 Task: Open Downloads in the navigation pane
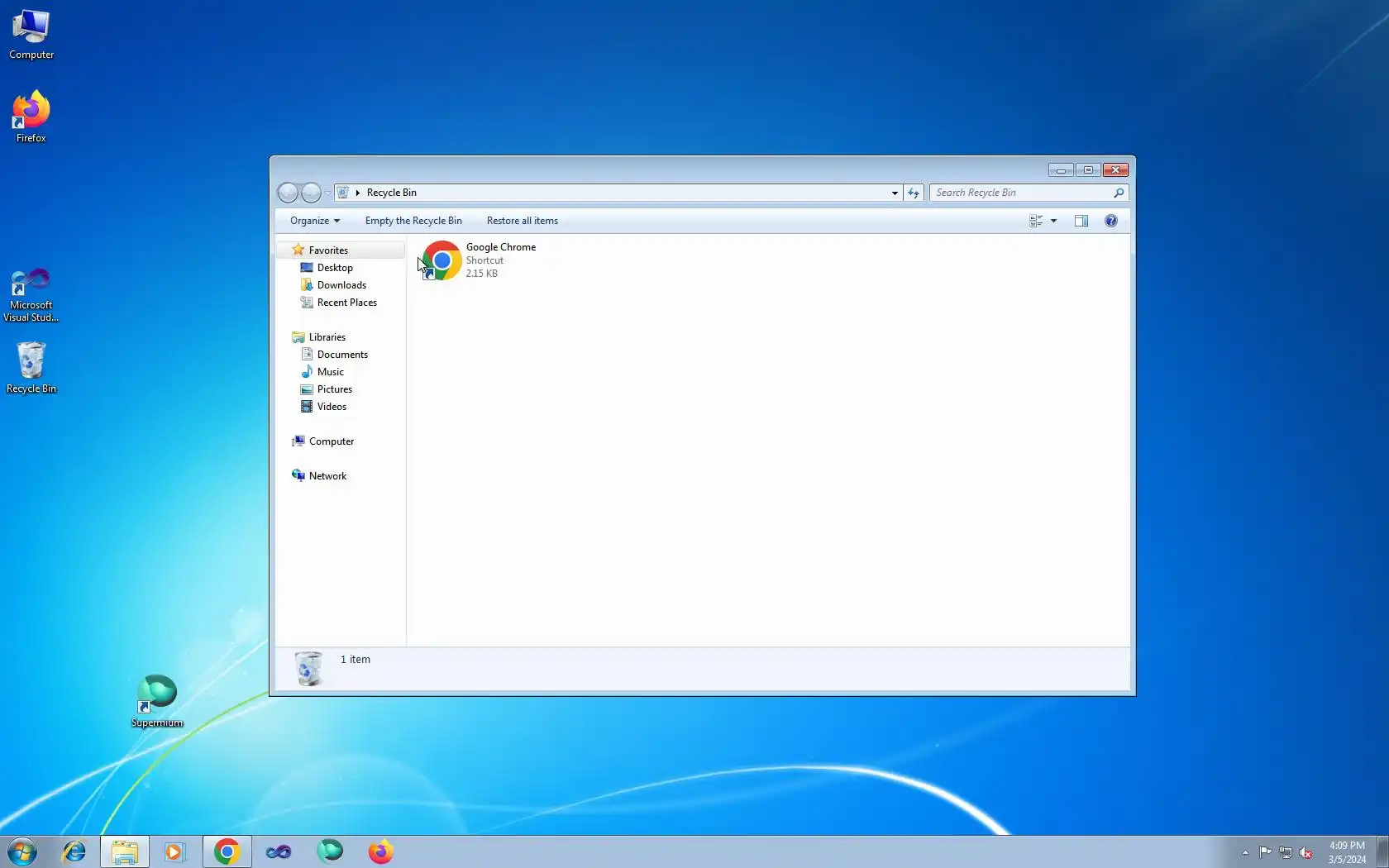click(341, 284)
